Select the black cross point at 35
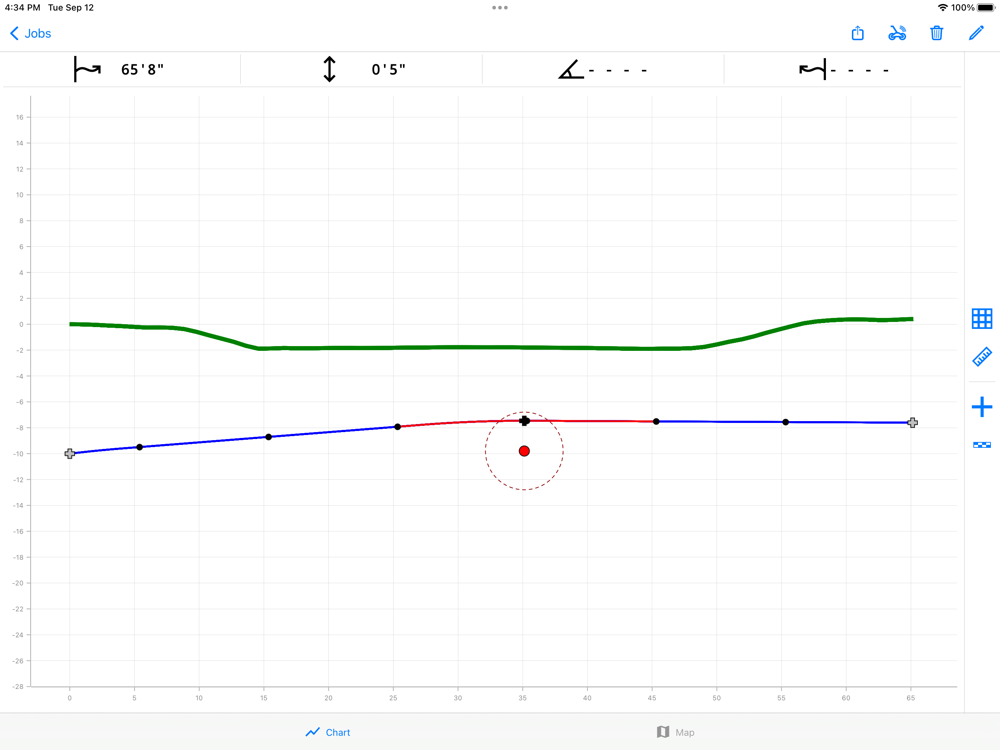This screenshot has height=750, width=1000. click(x=524, y=421)
